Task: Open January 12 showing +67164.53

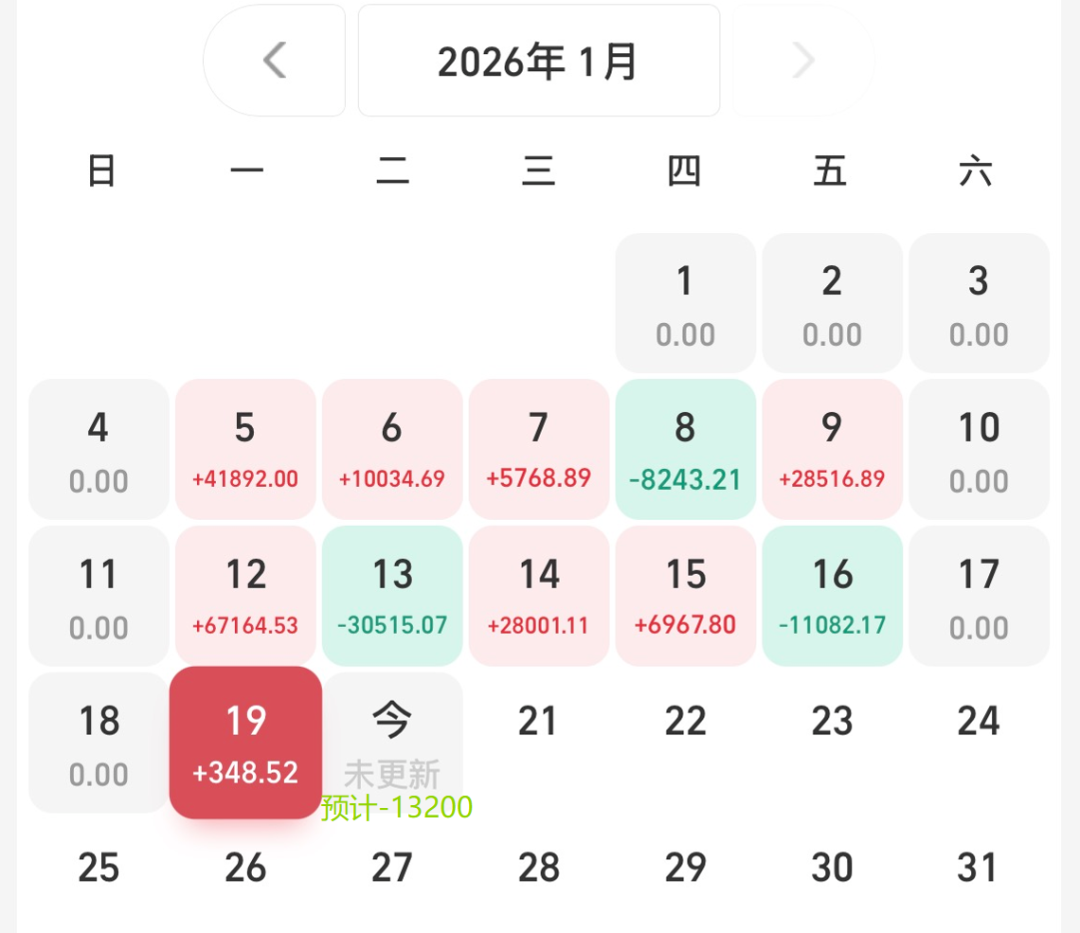Action: click(245, 596)
